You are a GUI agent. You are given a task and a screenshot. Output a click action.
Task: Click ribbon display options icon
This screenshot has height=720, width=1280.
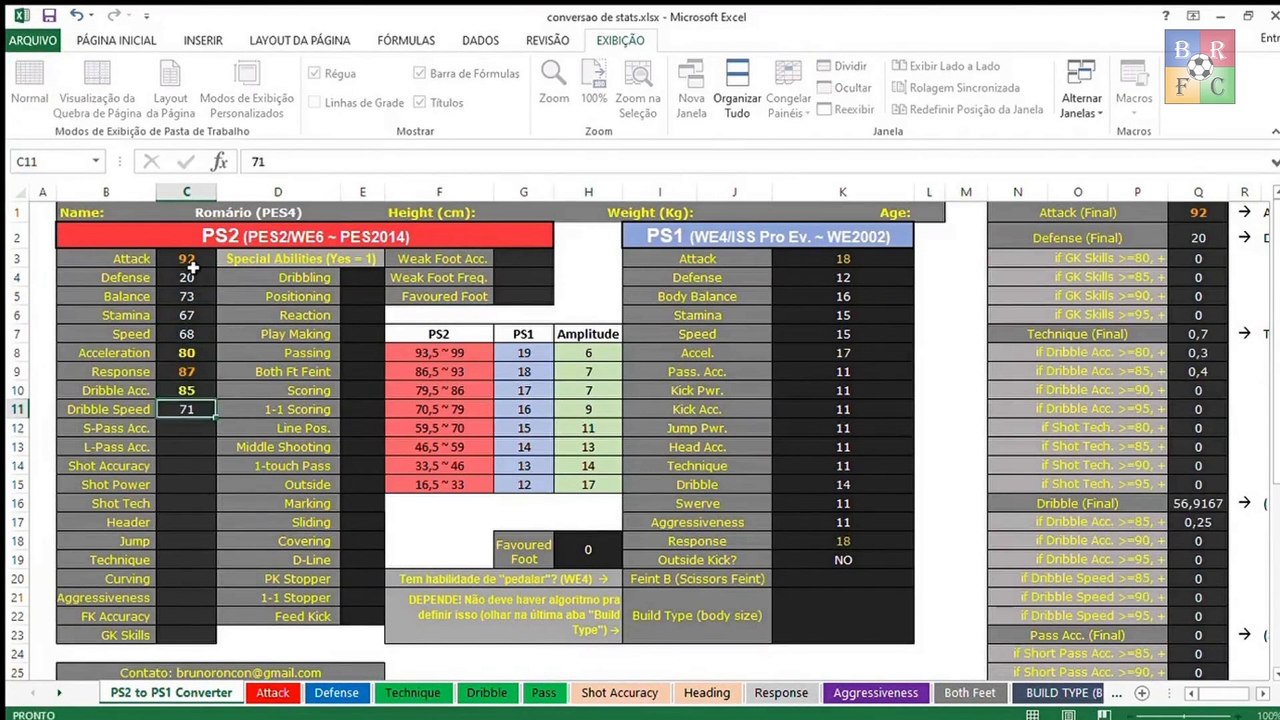pos(1193,16)
